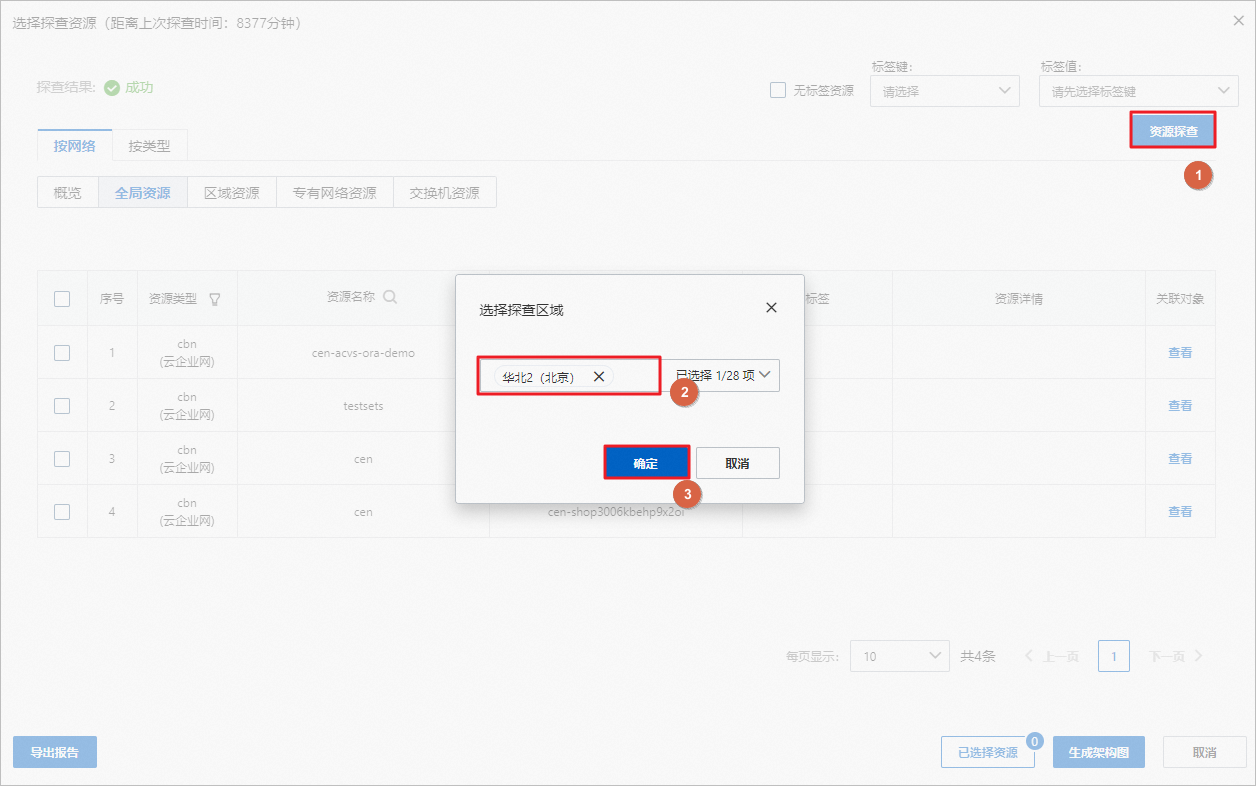
Task: Click the 导出报告 button
Action: (55, 752)
